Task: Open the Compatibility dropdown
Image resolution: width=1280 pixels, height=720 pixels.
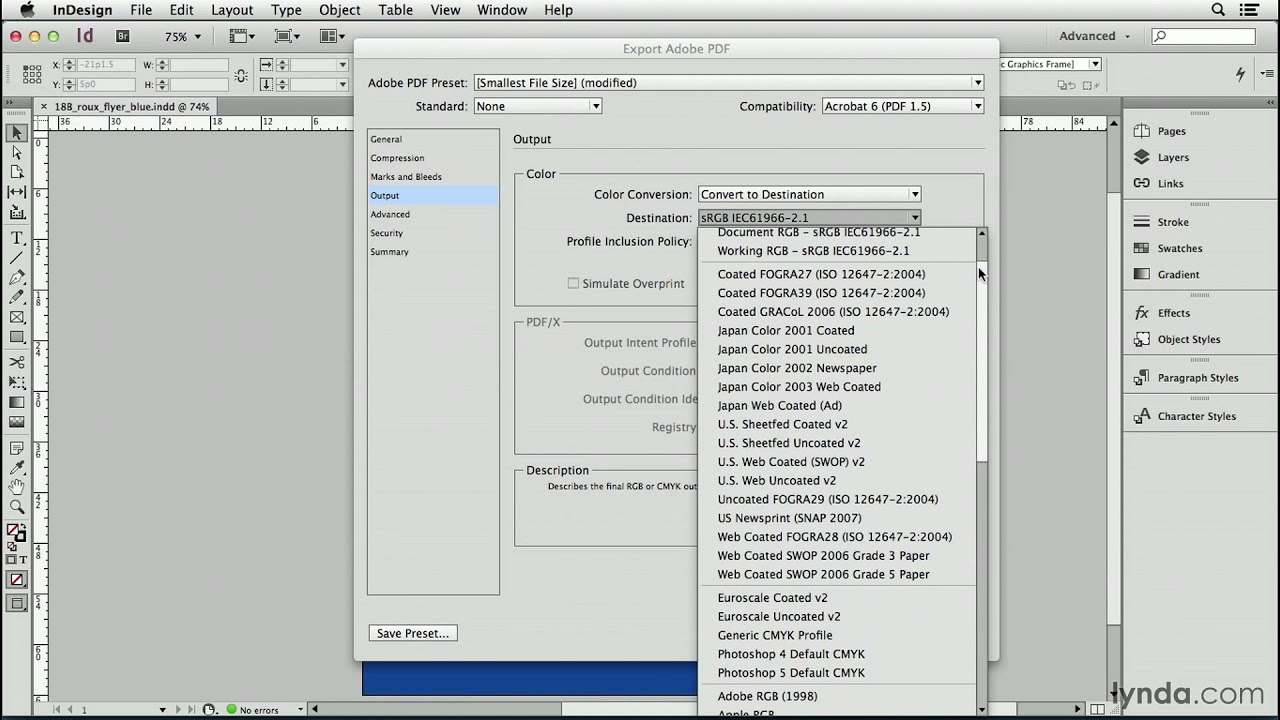Action: click(903, 106)
